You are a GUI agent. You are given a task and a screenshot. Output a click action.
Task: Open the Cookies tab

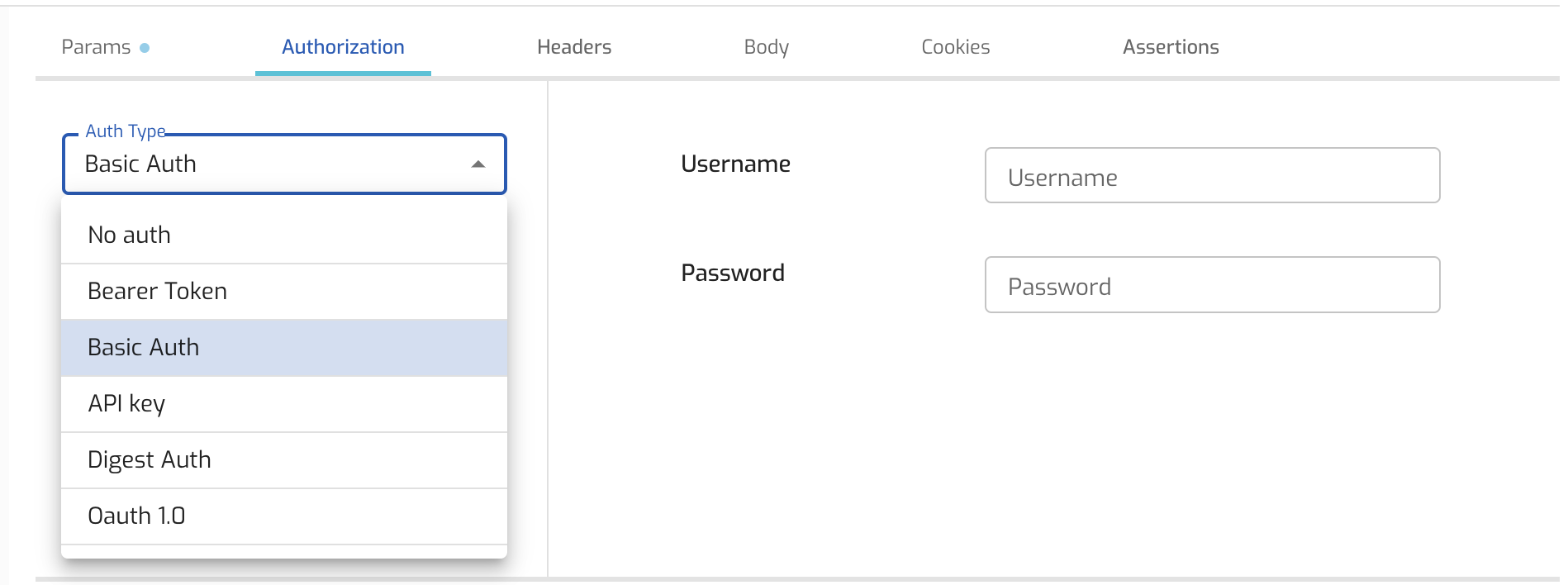click(955, 47)
